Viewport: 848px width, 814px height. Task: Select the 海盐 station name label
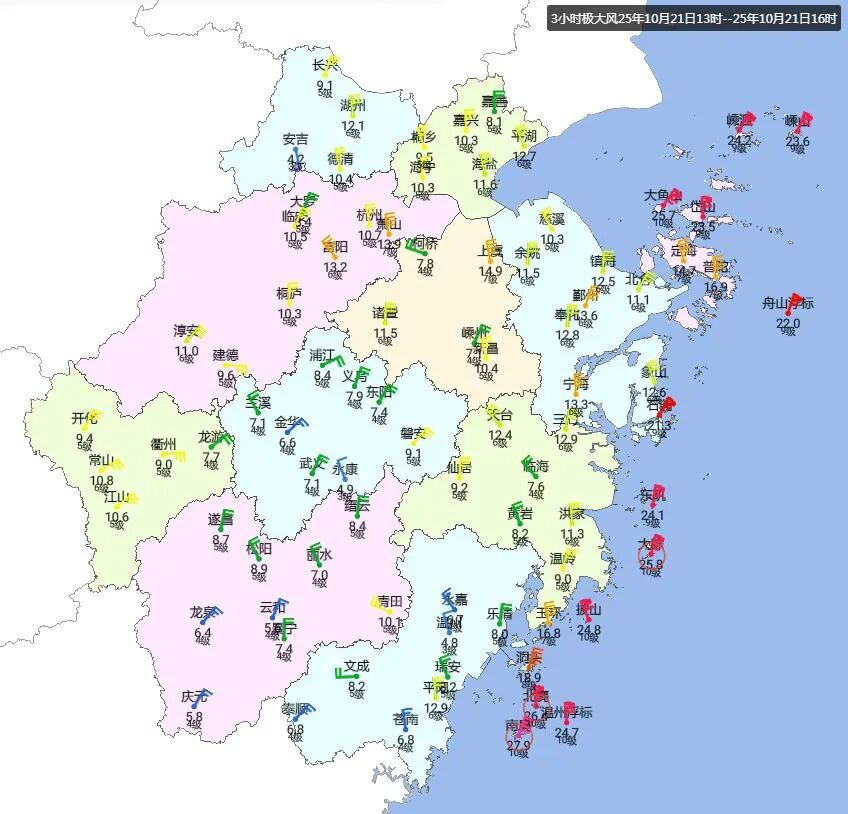(485, 163)
